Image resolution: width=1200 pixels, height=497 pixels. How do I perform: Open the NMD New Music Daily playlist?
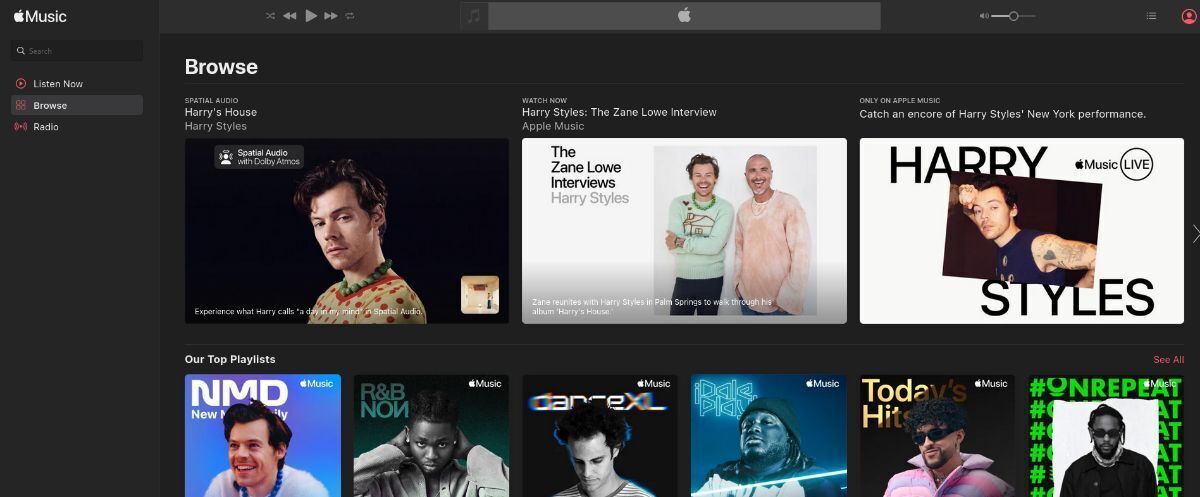coord(263,436)
